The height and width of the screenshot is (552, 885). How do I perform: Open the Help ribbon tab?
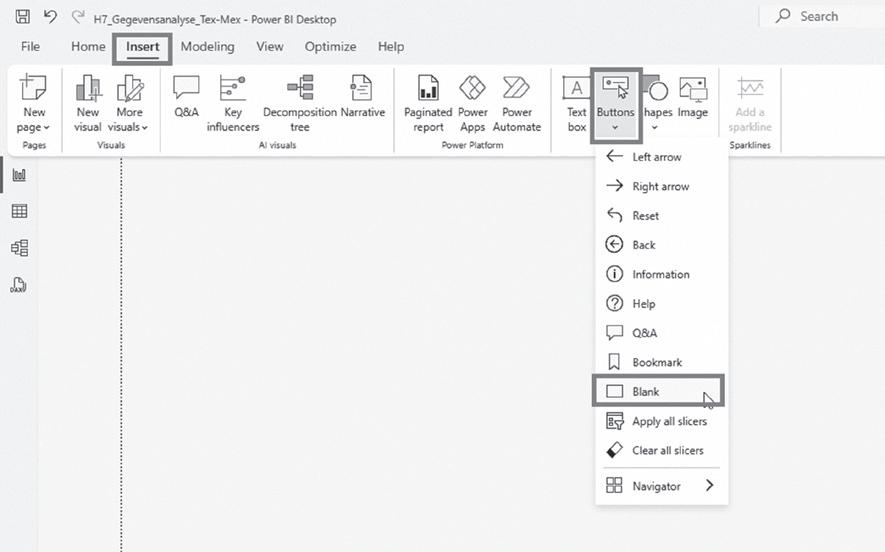(391, 47)
